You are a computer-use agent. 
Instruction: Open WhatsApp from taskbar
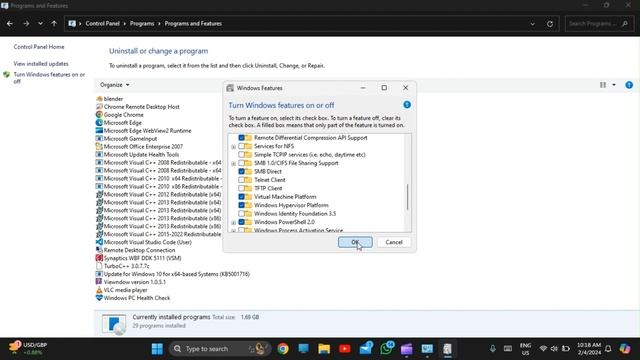pos(386,348)
